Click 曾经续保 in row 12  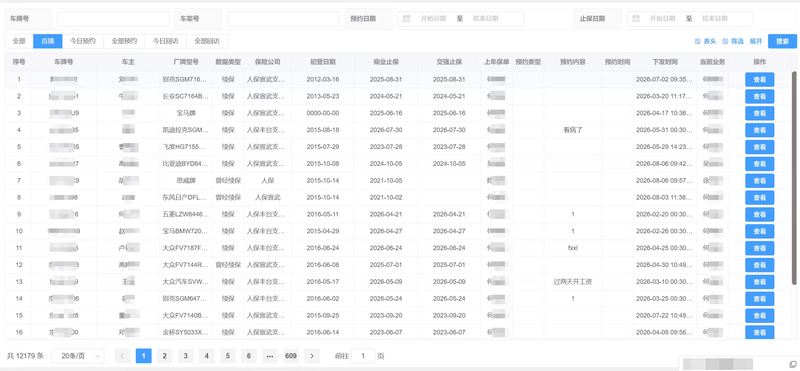point(228,265)
